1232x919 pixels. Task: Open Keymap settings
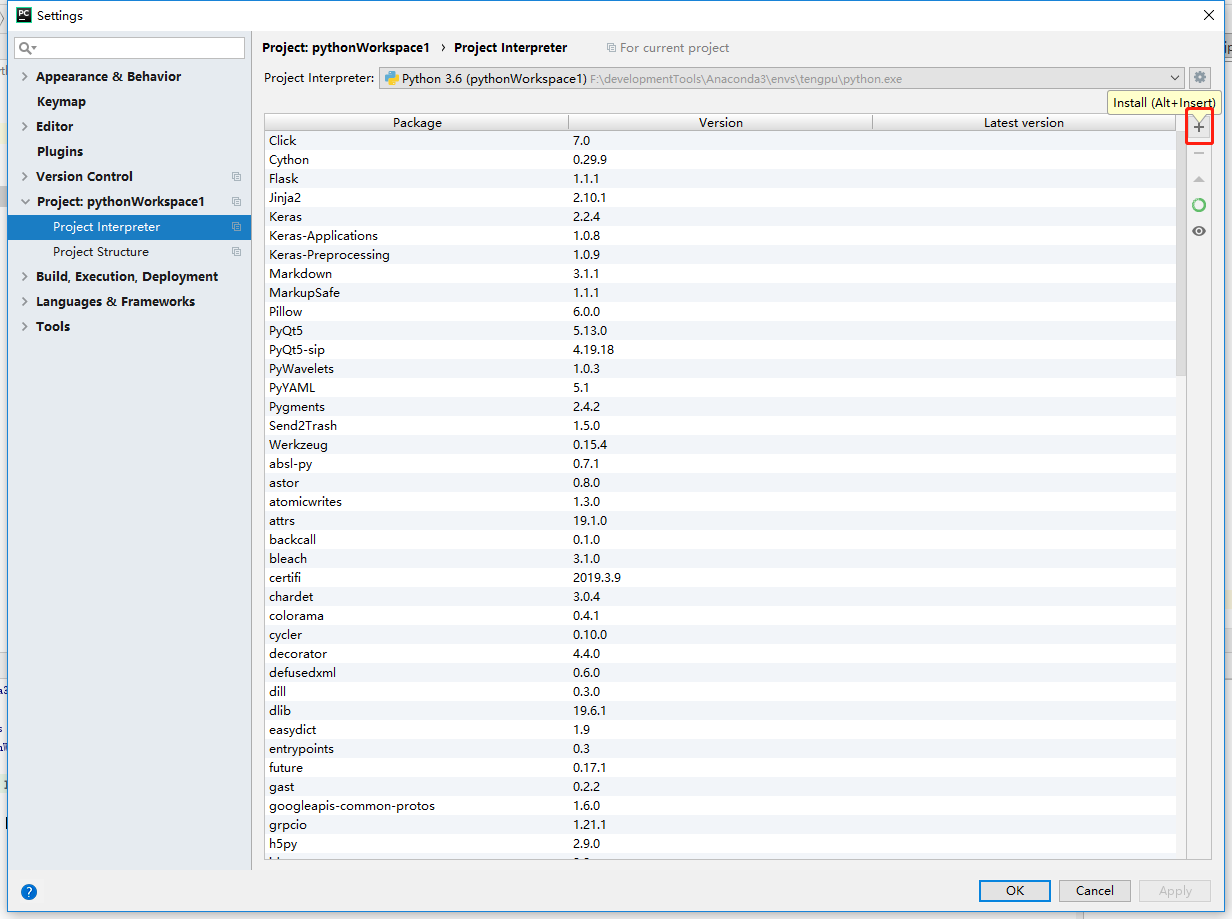61,102
